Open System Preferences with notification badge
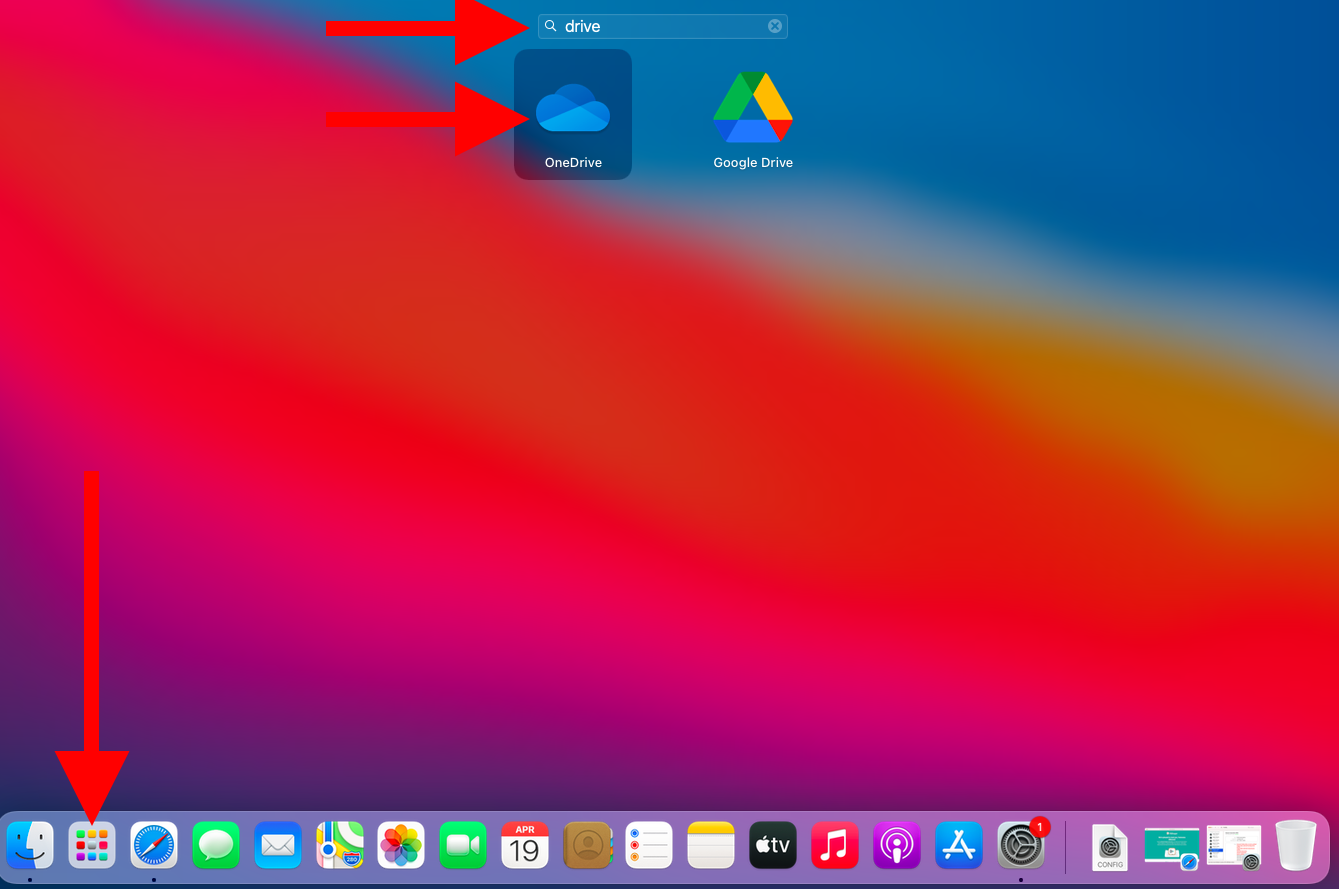 click(1021, 846)
